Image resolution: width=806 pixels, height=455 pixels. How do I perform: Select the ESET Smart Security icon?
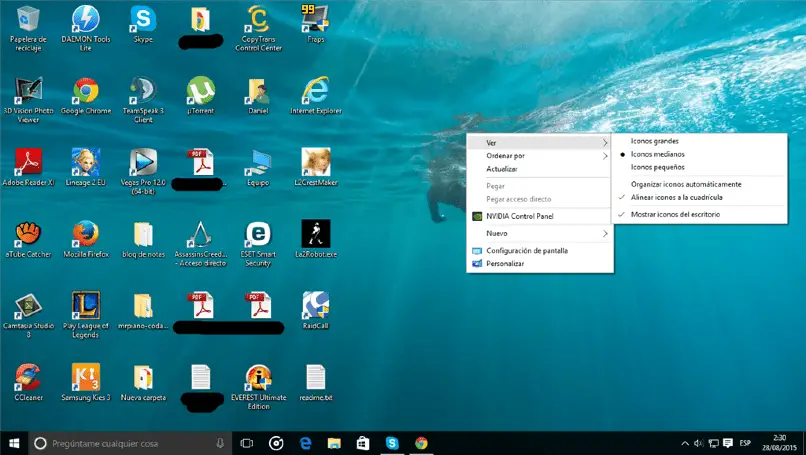(259, 234)
